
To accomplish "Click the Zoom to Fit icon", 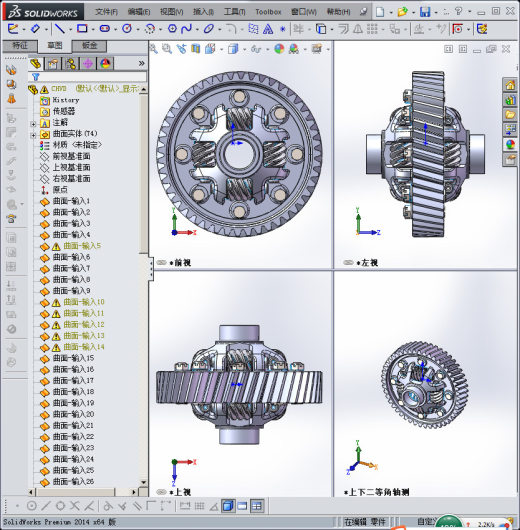I will click(153, 49).
